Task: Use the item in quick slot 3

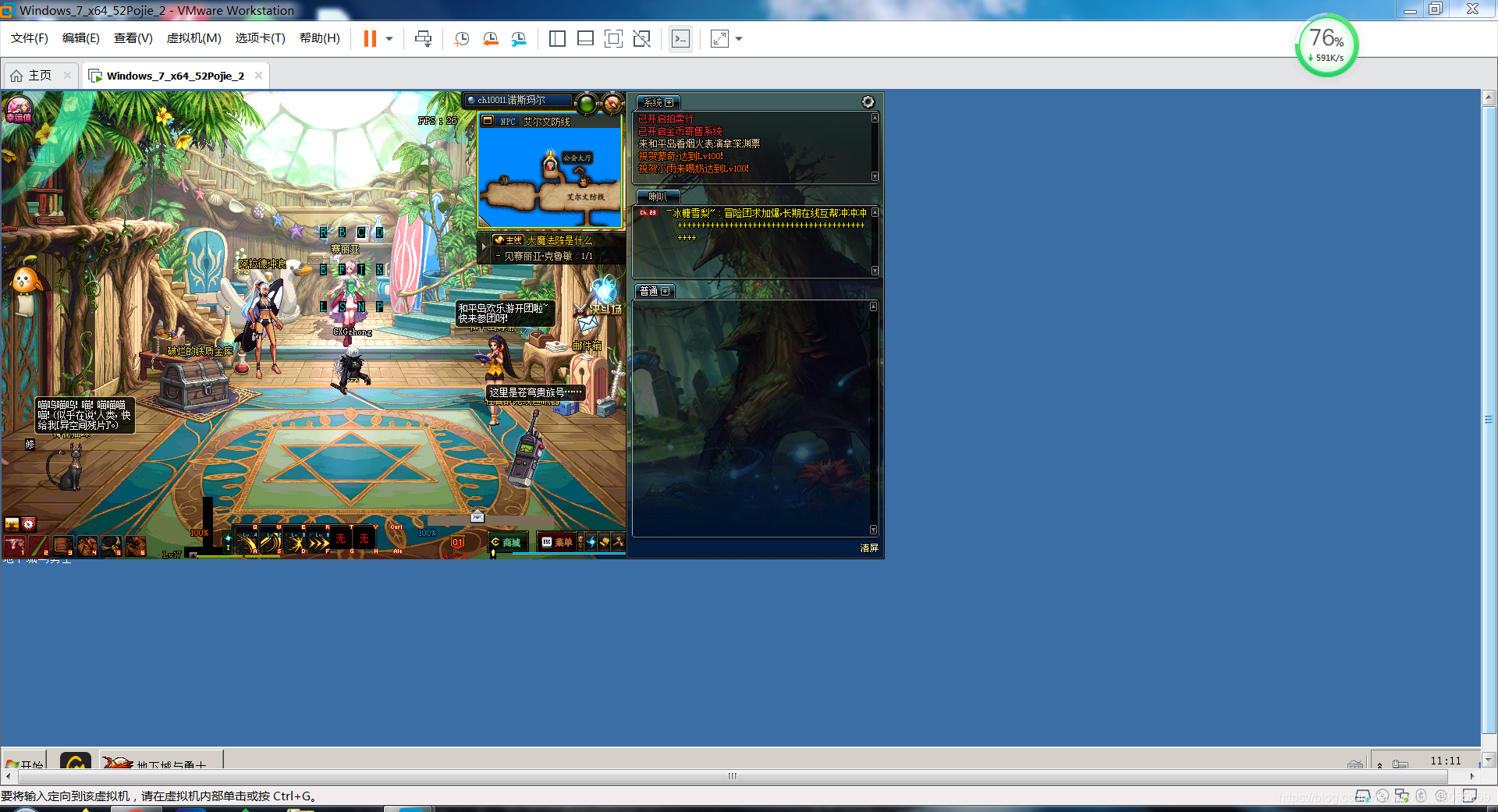Action: [x=63, y=545]
